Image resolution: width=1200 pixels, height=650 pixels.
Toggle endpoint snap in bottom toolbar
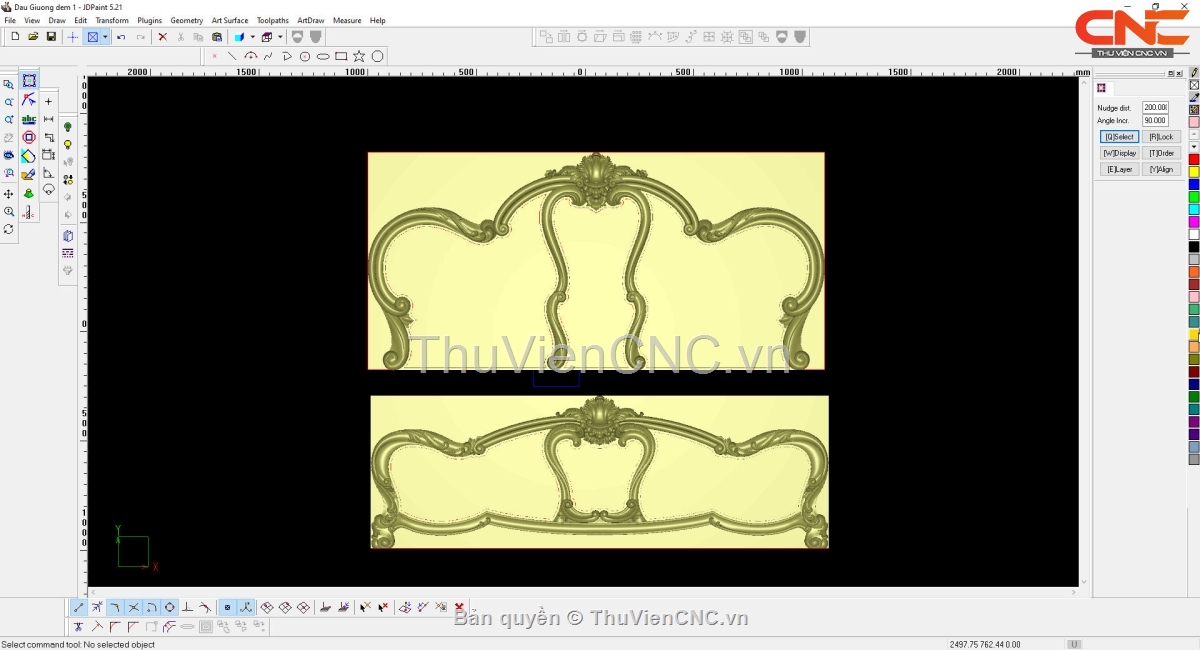(79, 607)
